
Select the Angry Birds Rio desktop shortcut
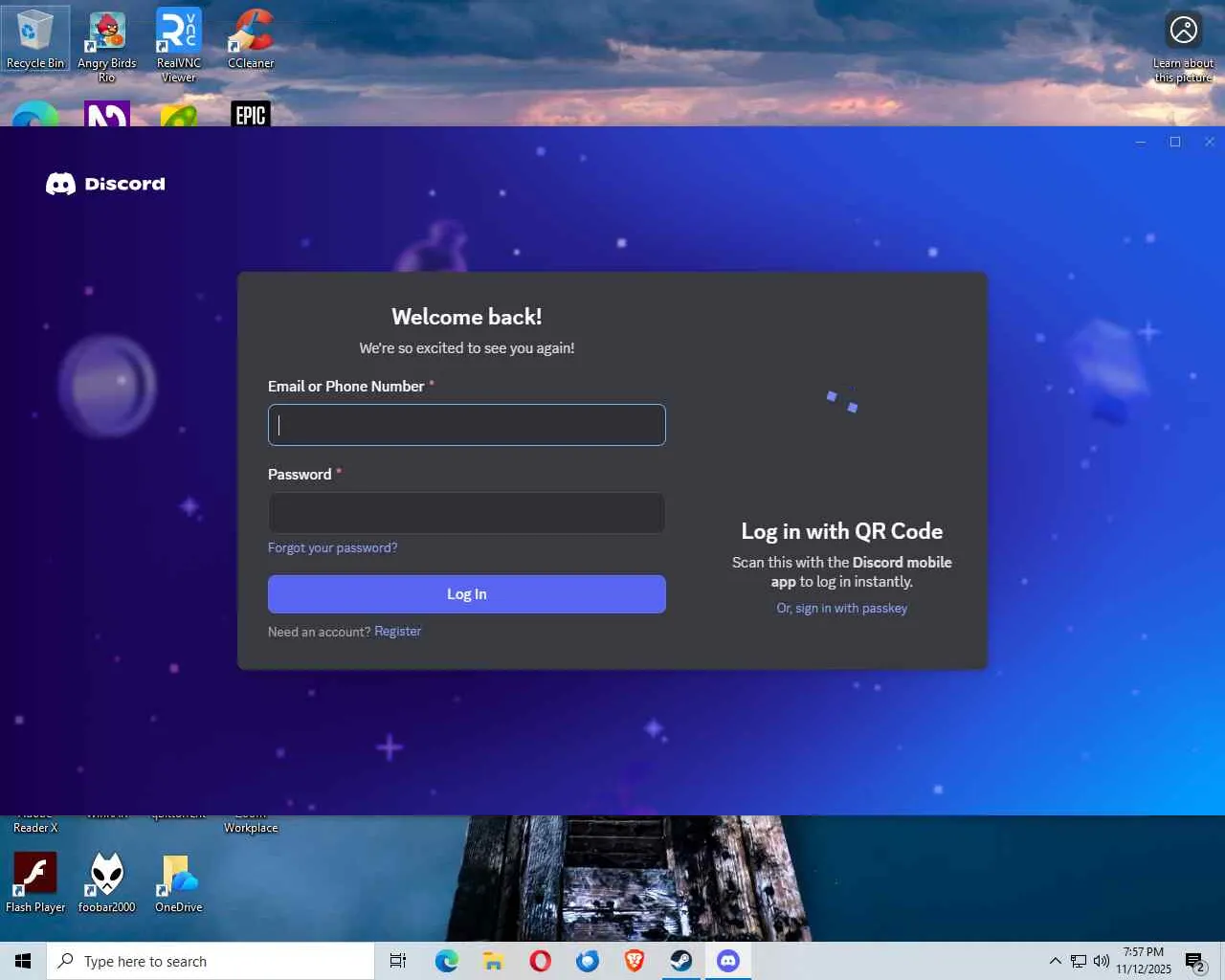tap(107, 46)
